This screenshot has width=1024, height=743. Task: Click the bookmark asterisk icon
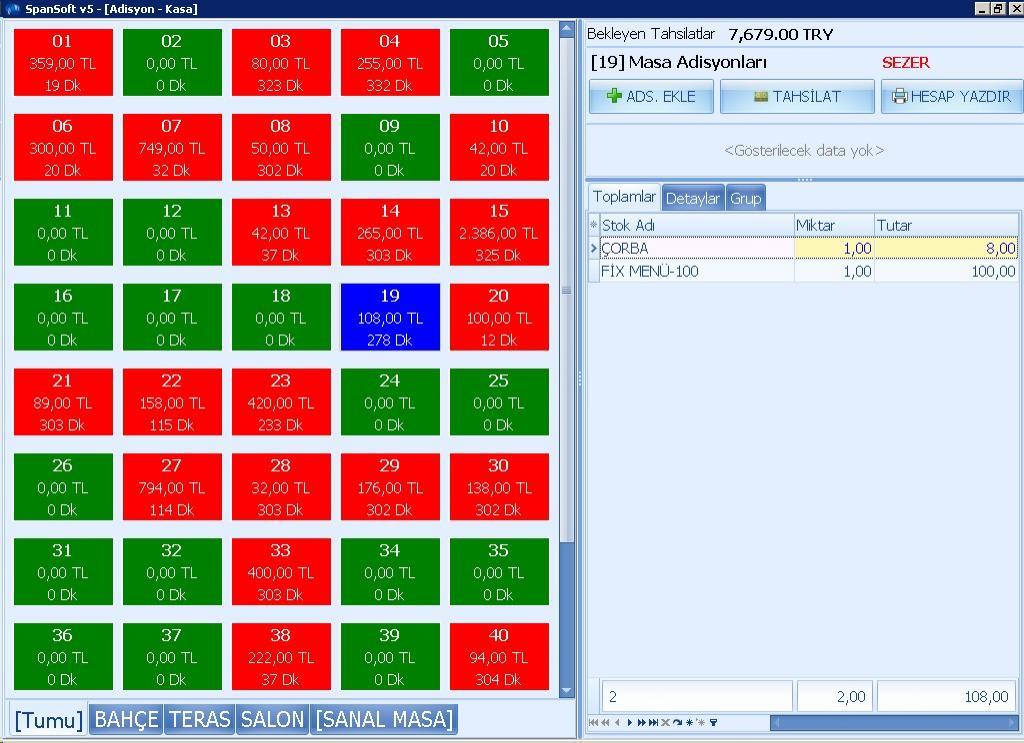(x=690, y=722)
